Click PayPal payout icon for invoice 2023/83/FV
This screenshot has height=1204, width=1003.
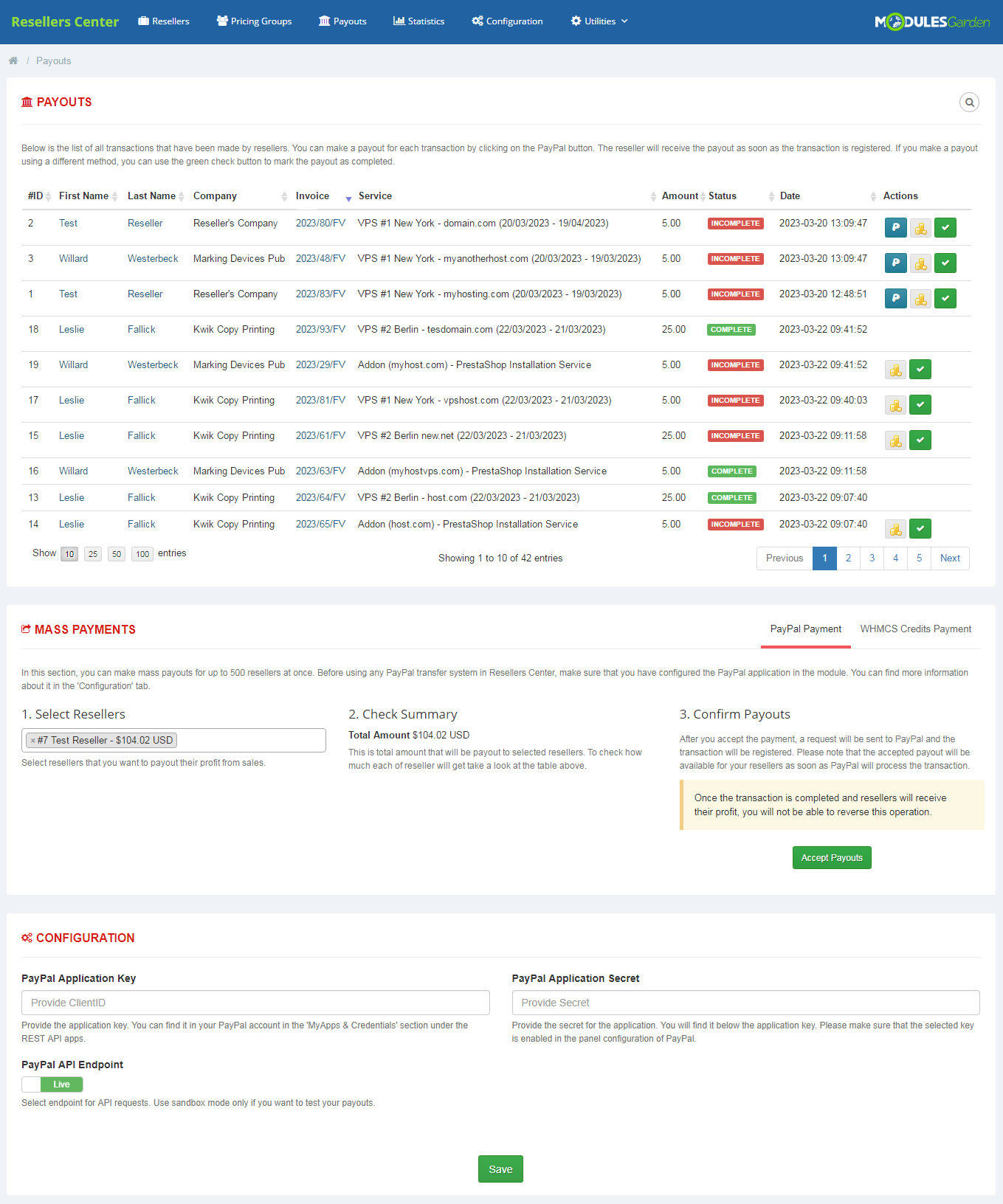895,299
